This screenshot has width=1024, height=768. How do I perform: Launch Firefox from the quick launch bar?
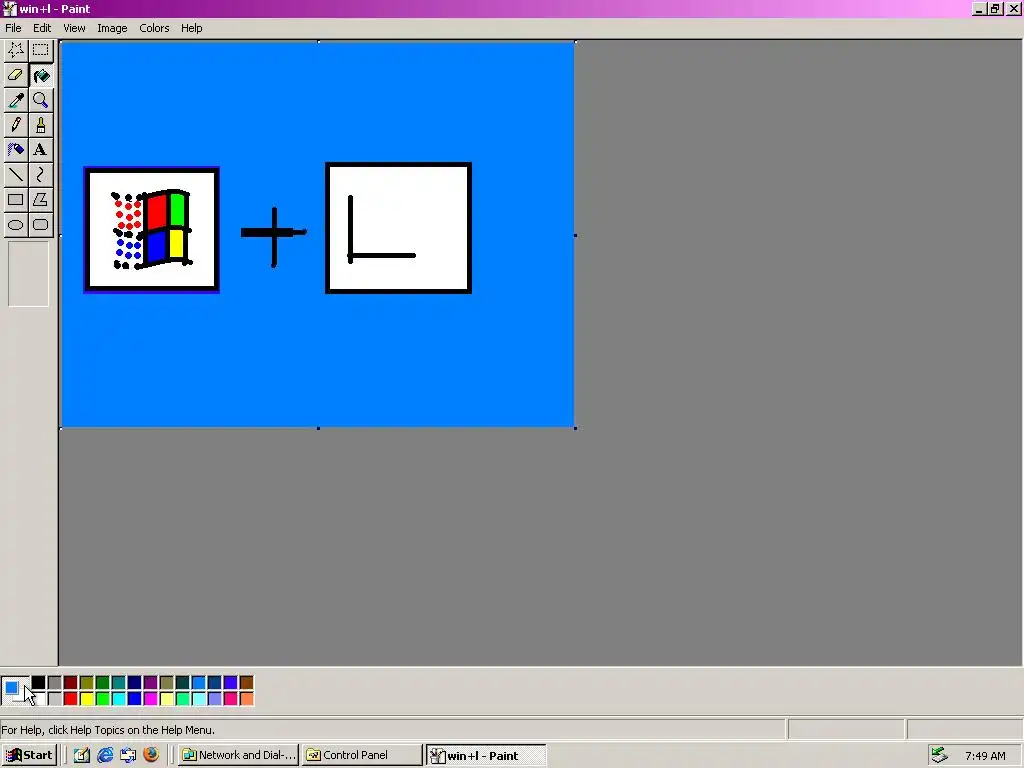pos(151,755)
